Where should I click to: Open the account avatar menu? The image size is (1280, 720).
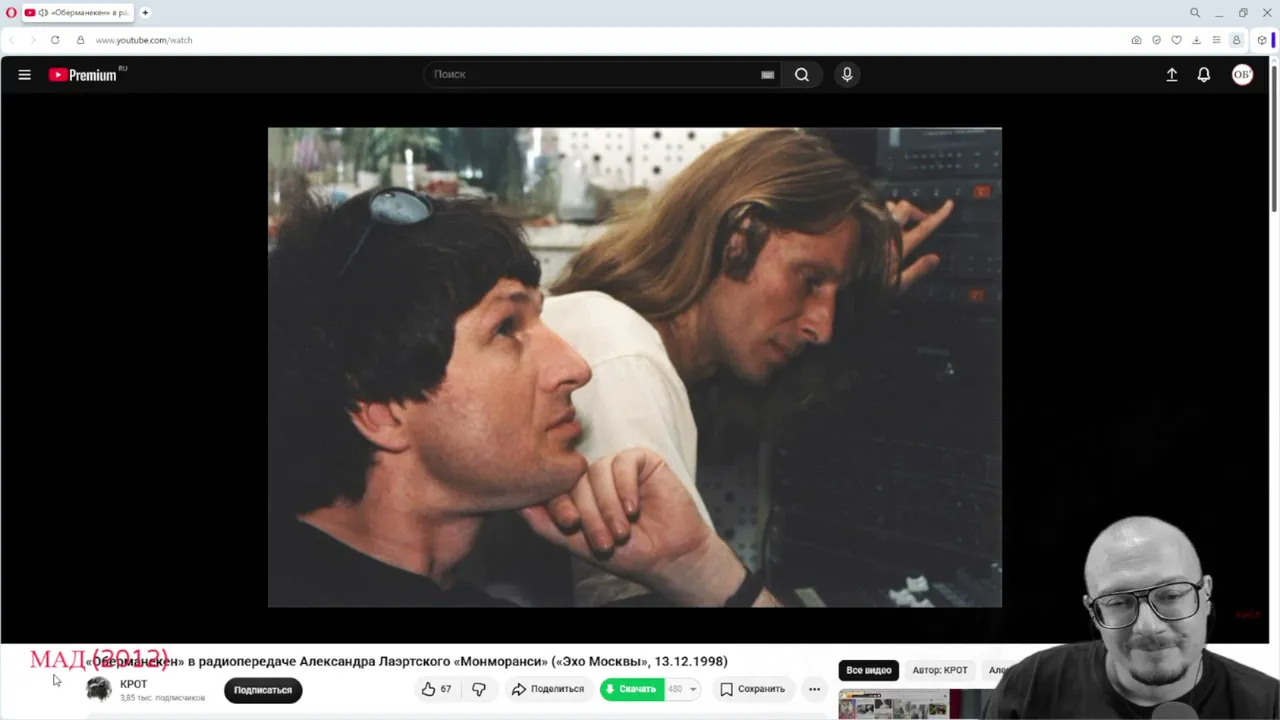(x=1242, y=75)
